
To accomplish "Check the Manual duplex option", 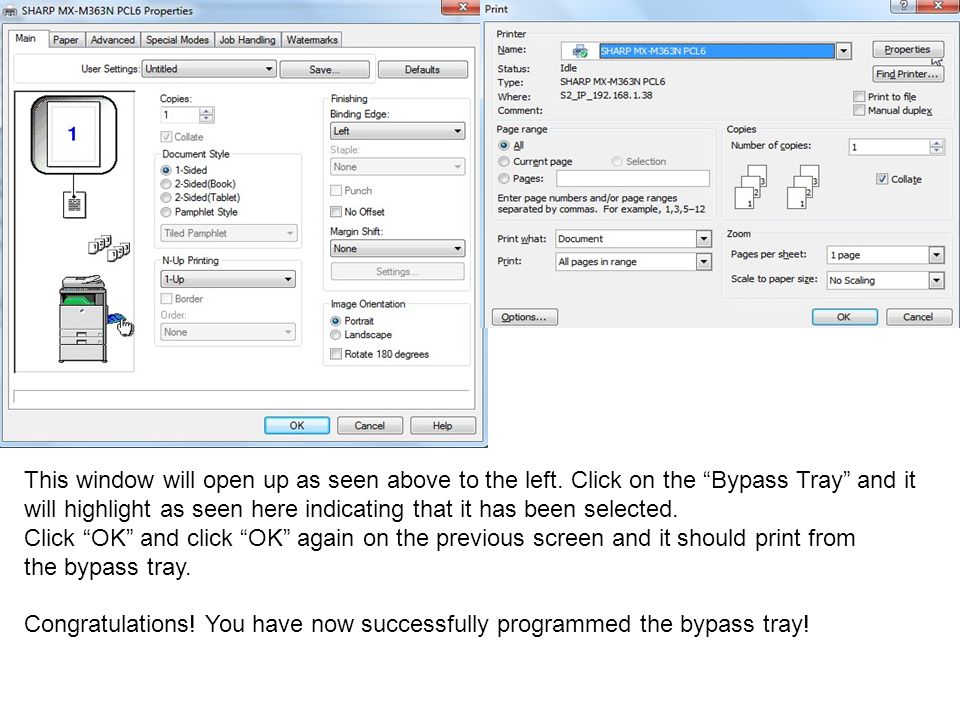I will [x=859, y=110].
